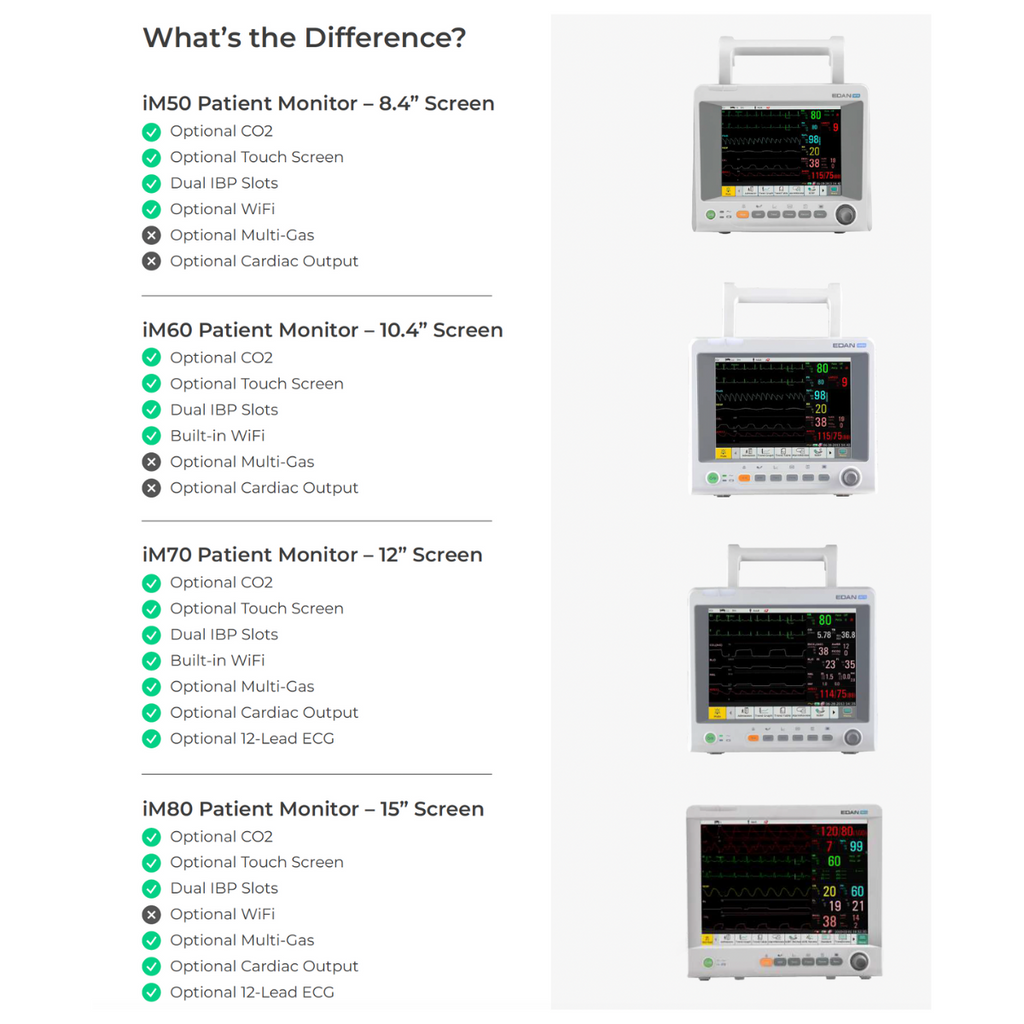Click the X icon beside iM60 Optional Cardiac Output
The image size is (1024, 1024).
(x=152, y=488)
